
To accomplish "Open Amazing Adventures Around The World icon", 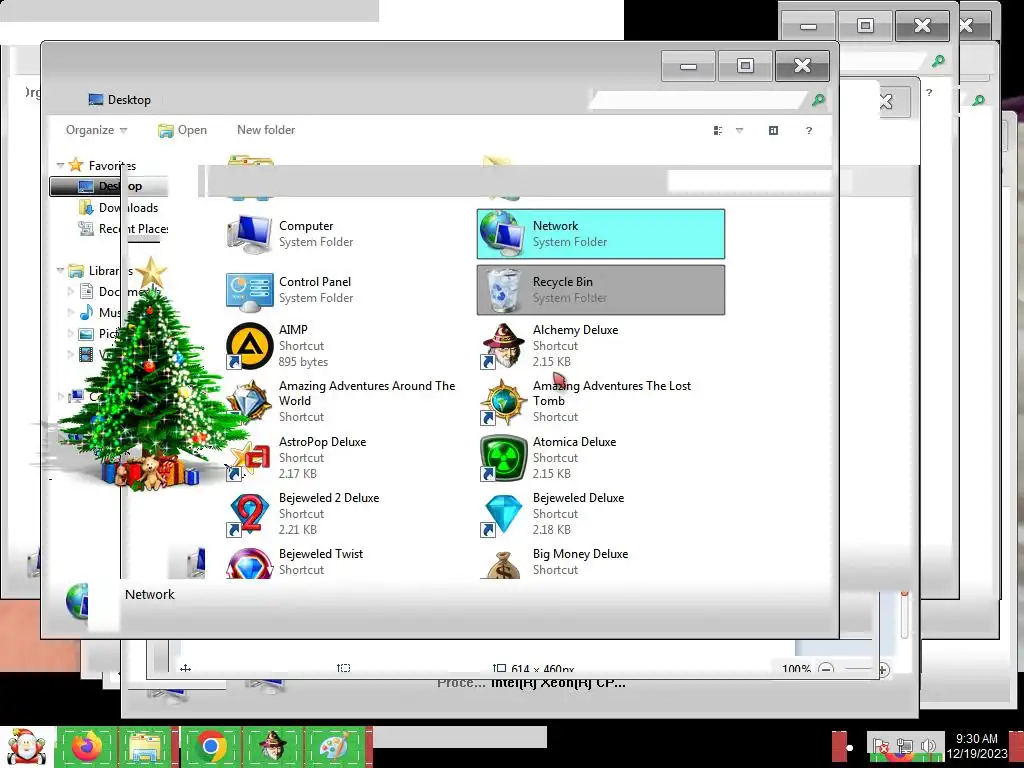I will [x=249, y=402].
